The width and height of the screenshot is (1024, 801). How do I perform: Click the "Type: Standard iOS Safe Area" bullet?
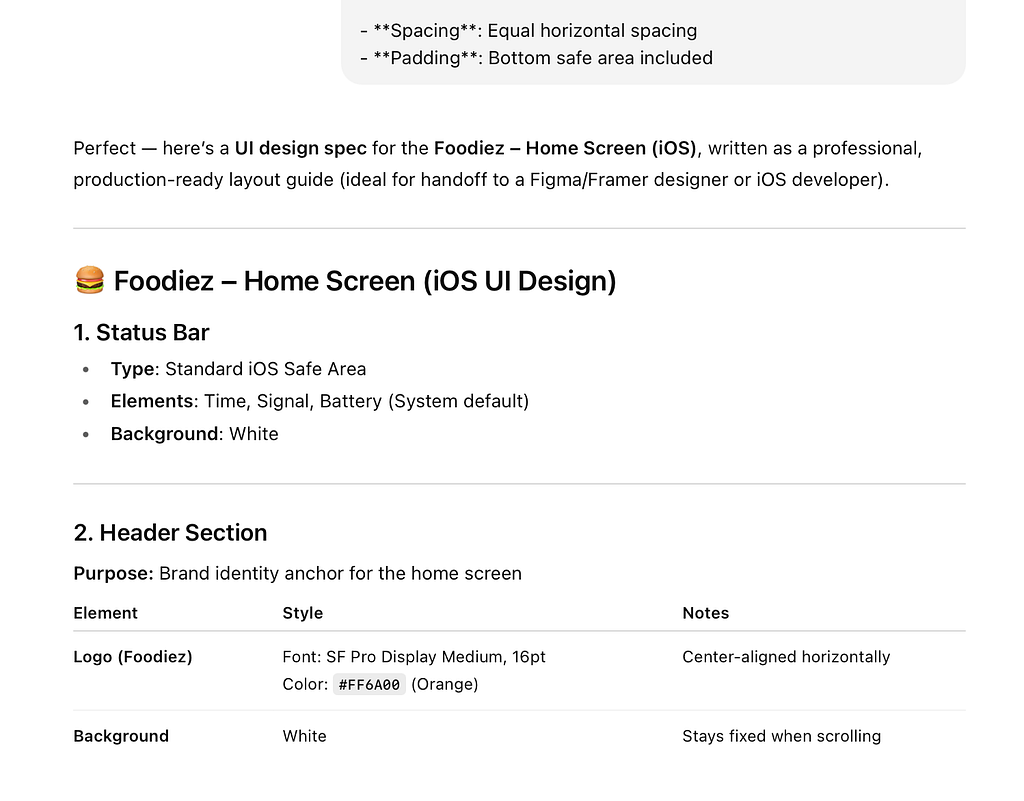point(238,369)
